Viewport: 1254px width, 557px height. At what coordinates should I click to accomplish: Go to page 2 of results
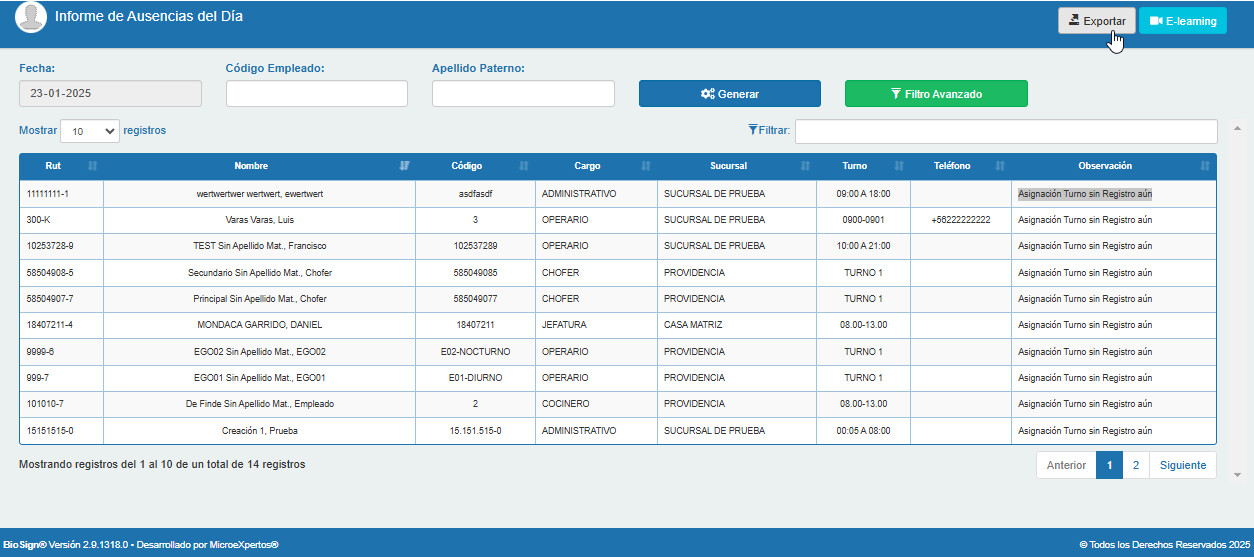pyautogui.click(x=1136, y=465)
